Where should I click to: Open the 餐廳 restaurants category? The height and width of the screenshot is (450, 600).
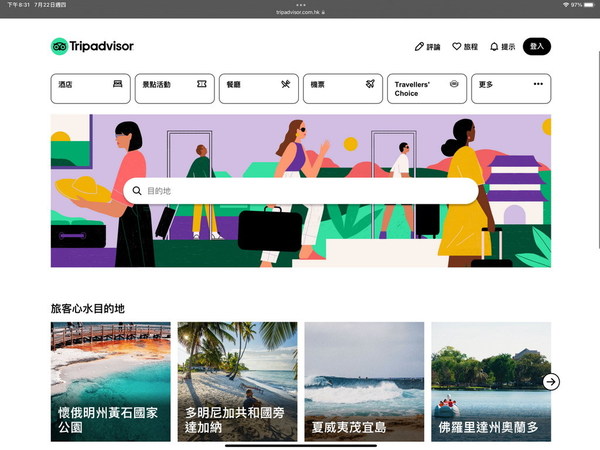(x=259, y=88)
